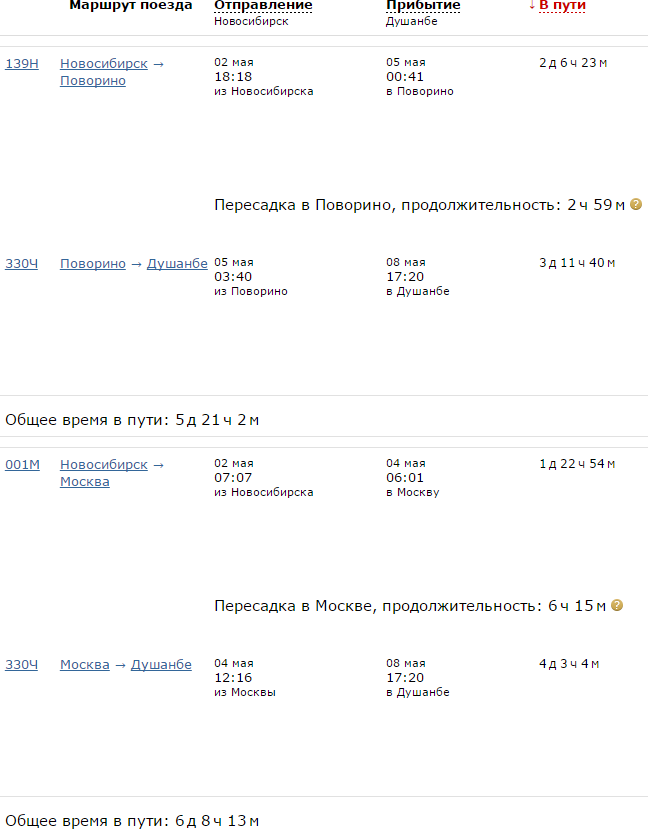
Task: Click help icon beside Поворино transfer duration
Action: [636, 205]
